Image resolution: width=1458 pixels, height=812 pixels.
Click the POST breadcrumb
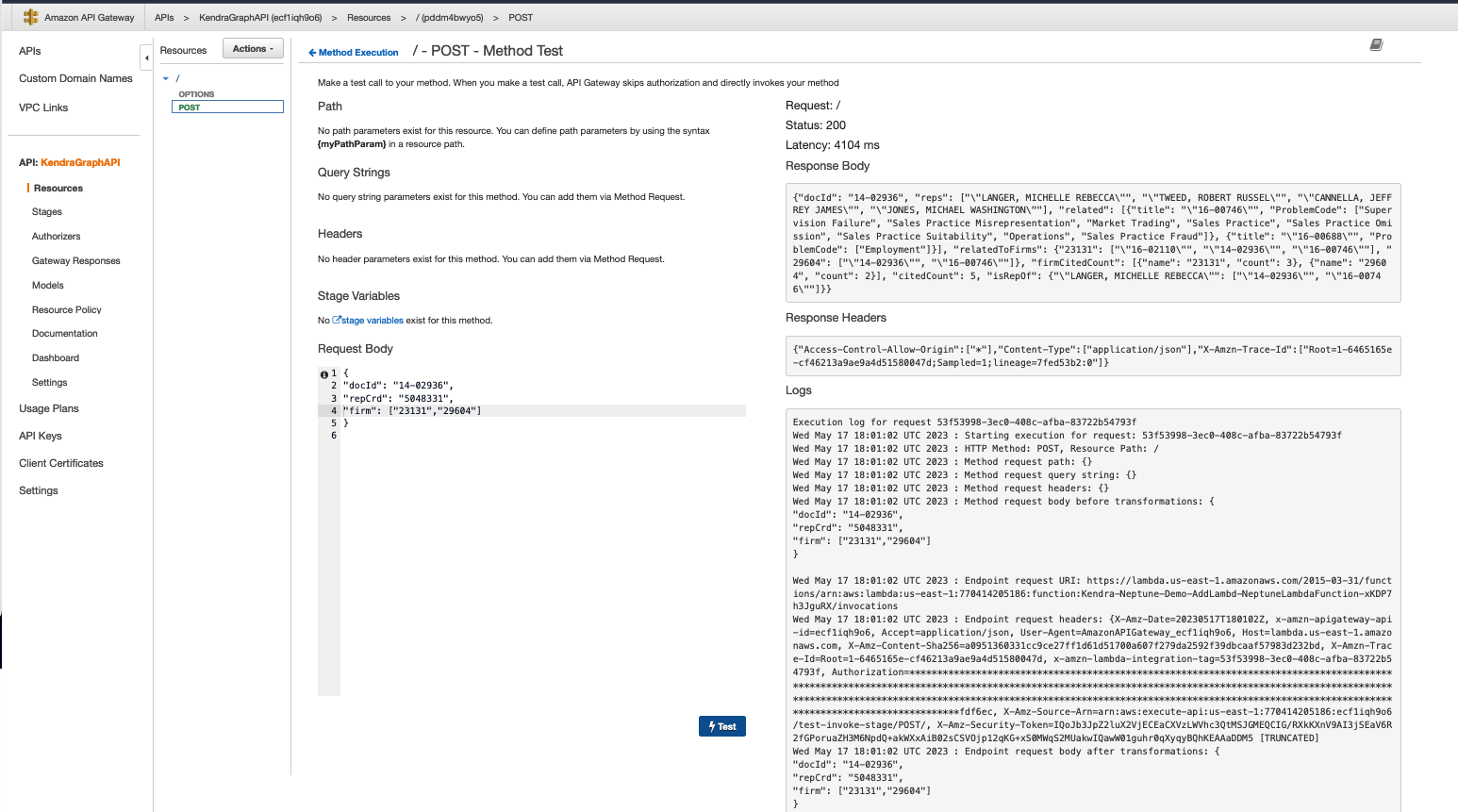tap(521, 18)
